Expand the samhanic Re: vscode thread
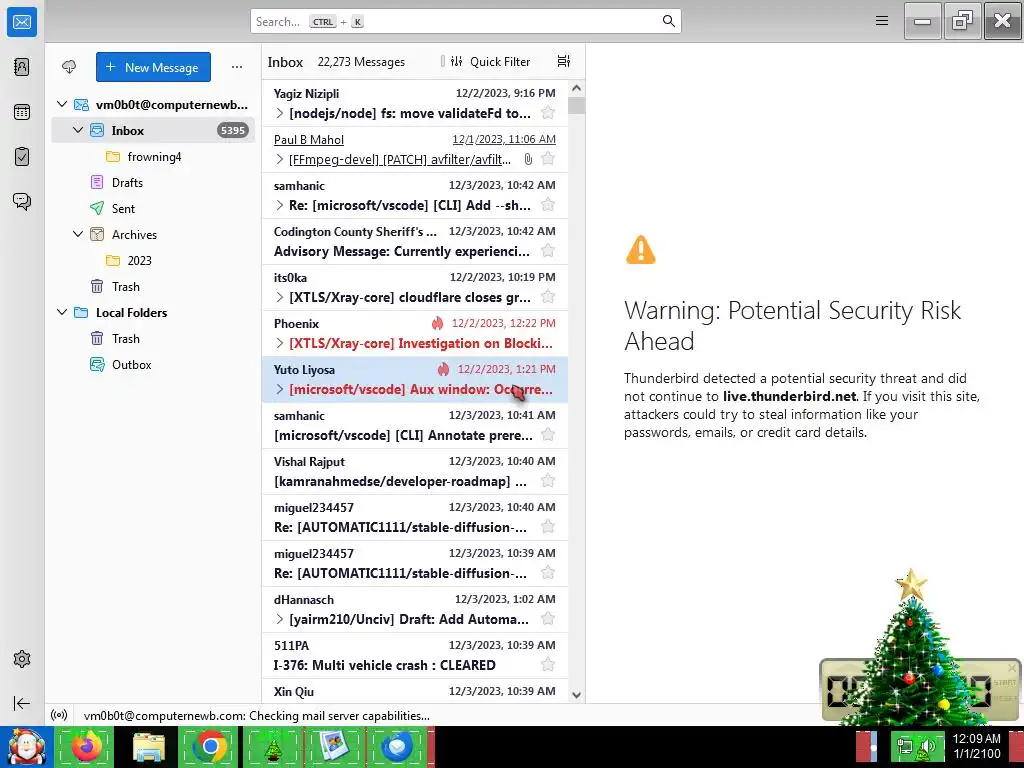 point(280,205)
